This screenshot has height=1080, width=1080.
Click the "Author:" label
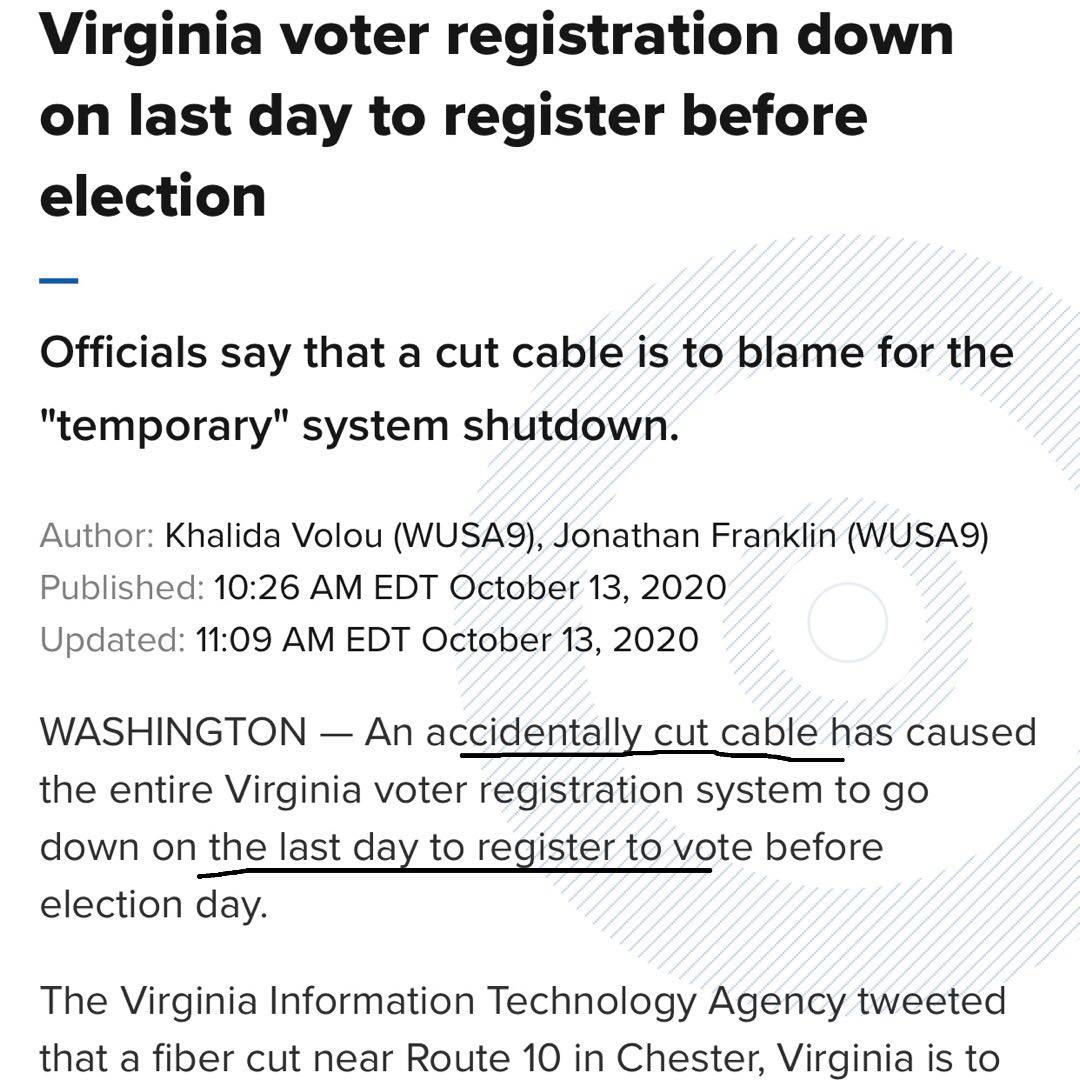[x=96, y=537]
